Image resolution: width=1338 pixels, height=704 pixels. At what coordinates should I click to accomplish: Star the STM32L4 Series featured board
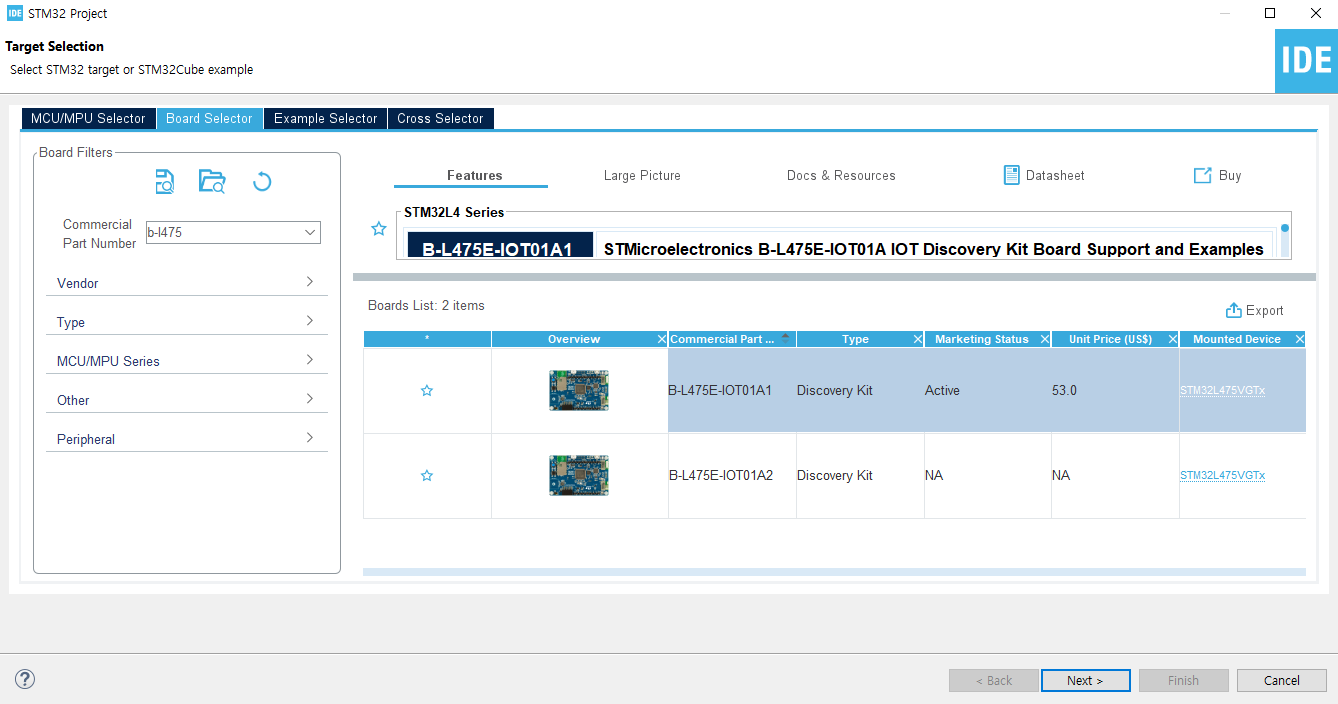click(x=379, y=229)
